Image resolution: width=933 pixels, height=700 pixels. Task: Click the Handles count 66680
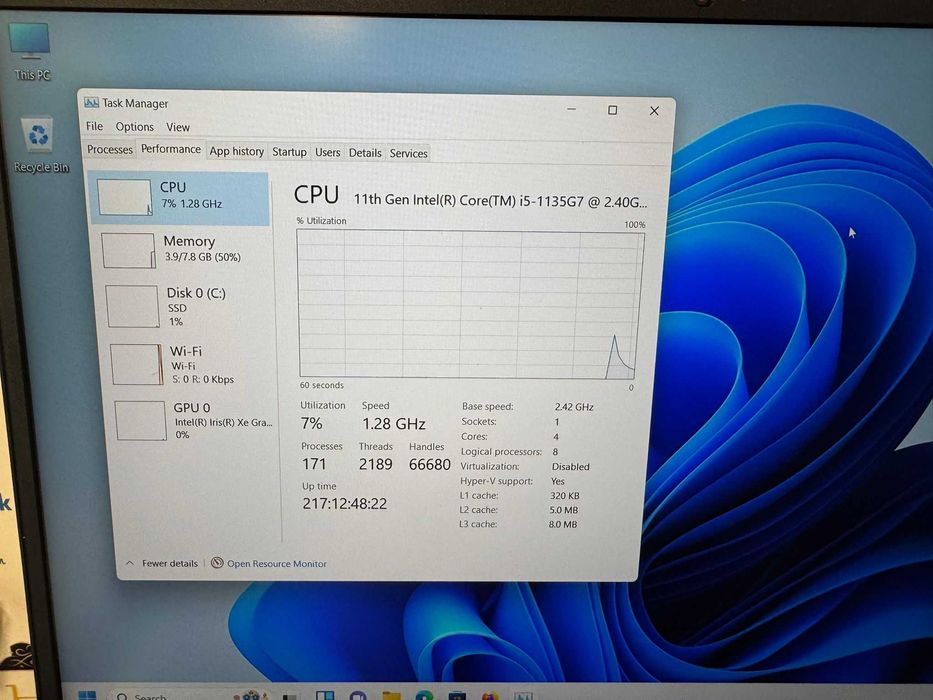430,464
